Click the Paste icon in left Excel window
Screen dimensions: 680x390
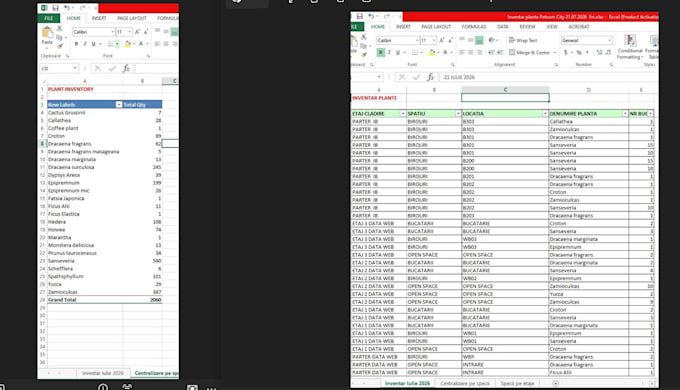click(47, 35)
